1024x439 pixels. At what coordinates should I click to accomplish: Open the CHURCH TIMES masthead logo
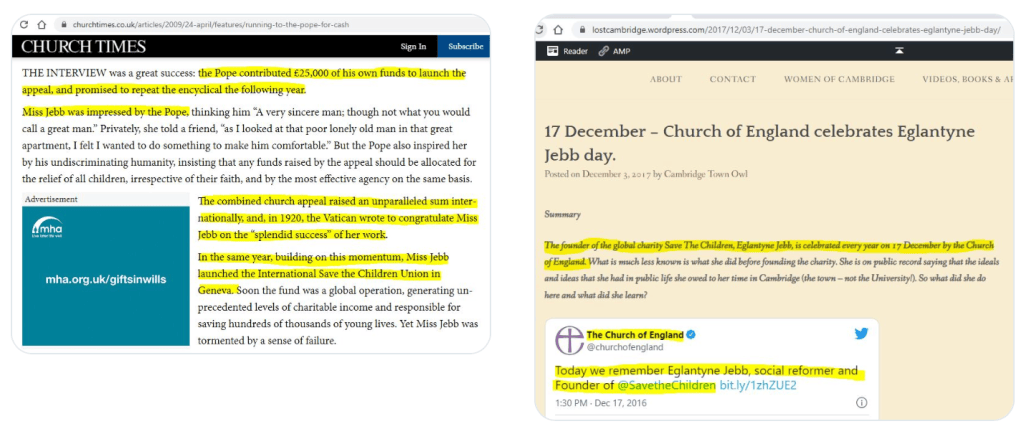coord(84,46)
